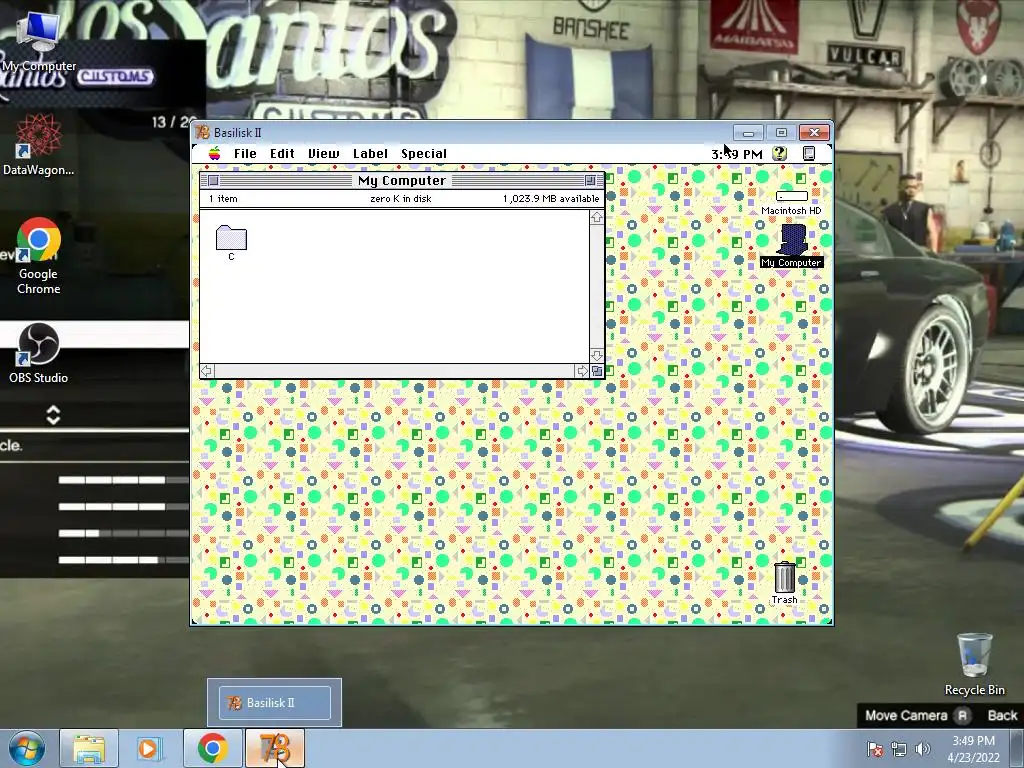Maximize the Basilisk II window
This screenshot has width=1024, height=768.
click(781, 133)
